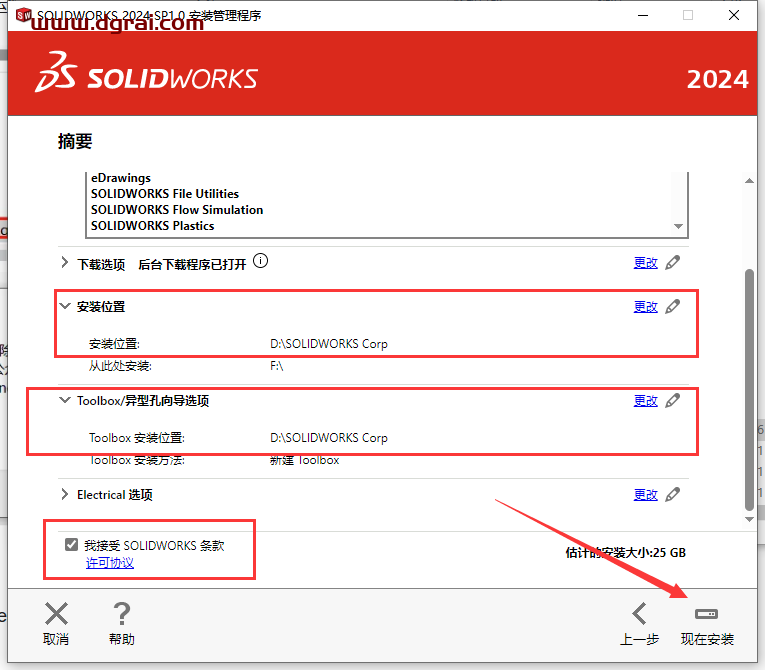This screenshot has height=670, width=765.
Task: Close the installation manager window
Action: pos(734,15)
